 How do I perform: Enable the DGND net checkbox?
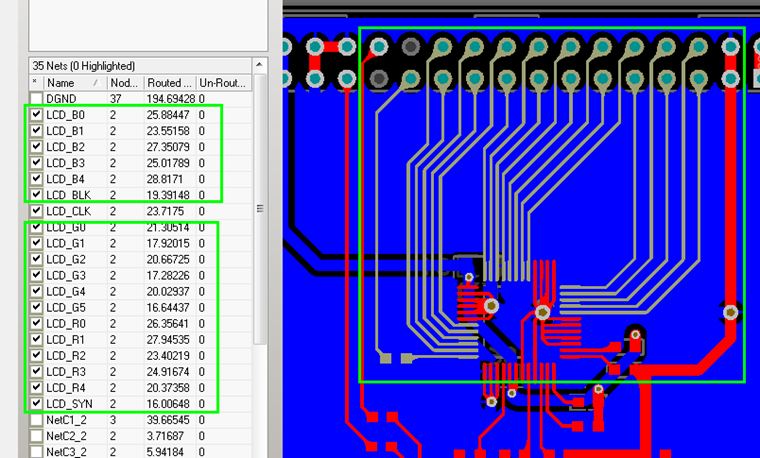pyautogui.click(x=37, y=99)
